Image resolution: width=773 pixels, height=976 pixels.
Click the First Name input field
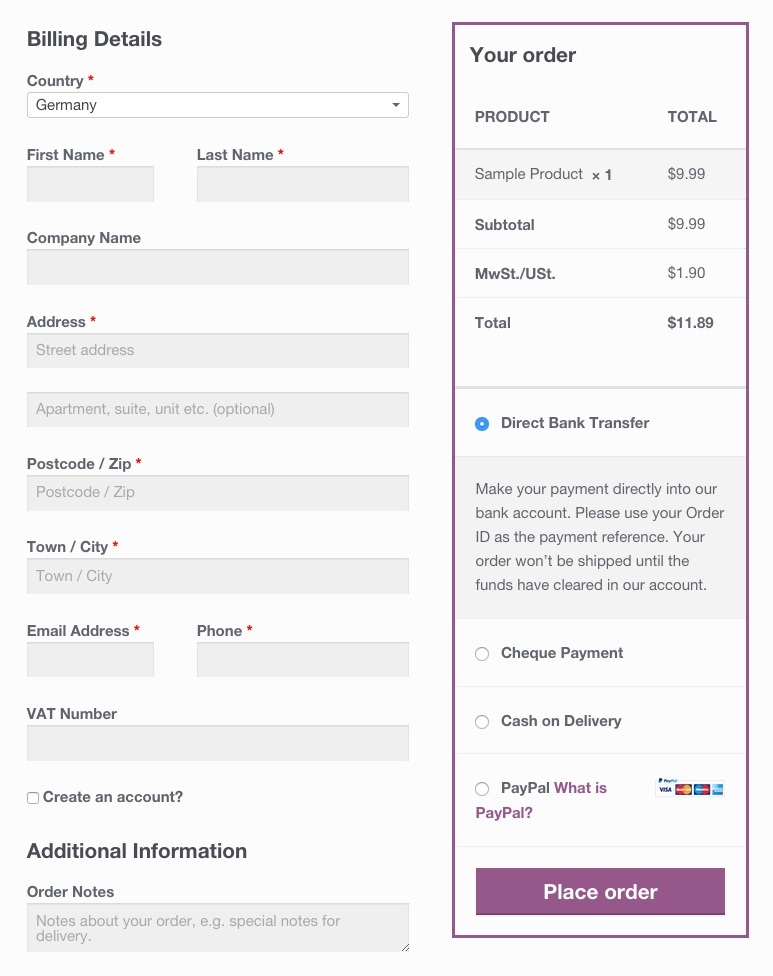click(90, 184)
